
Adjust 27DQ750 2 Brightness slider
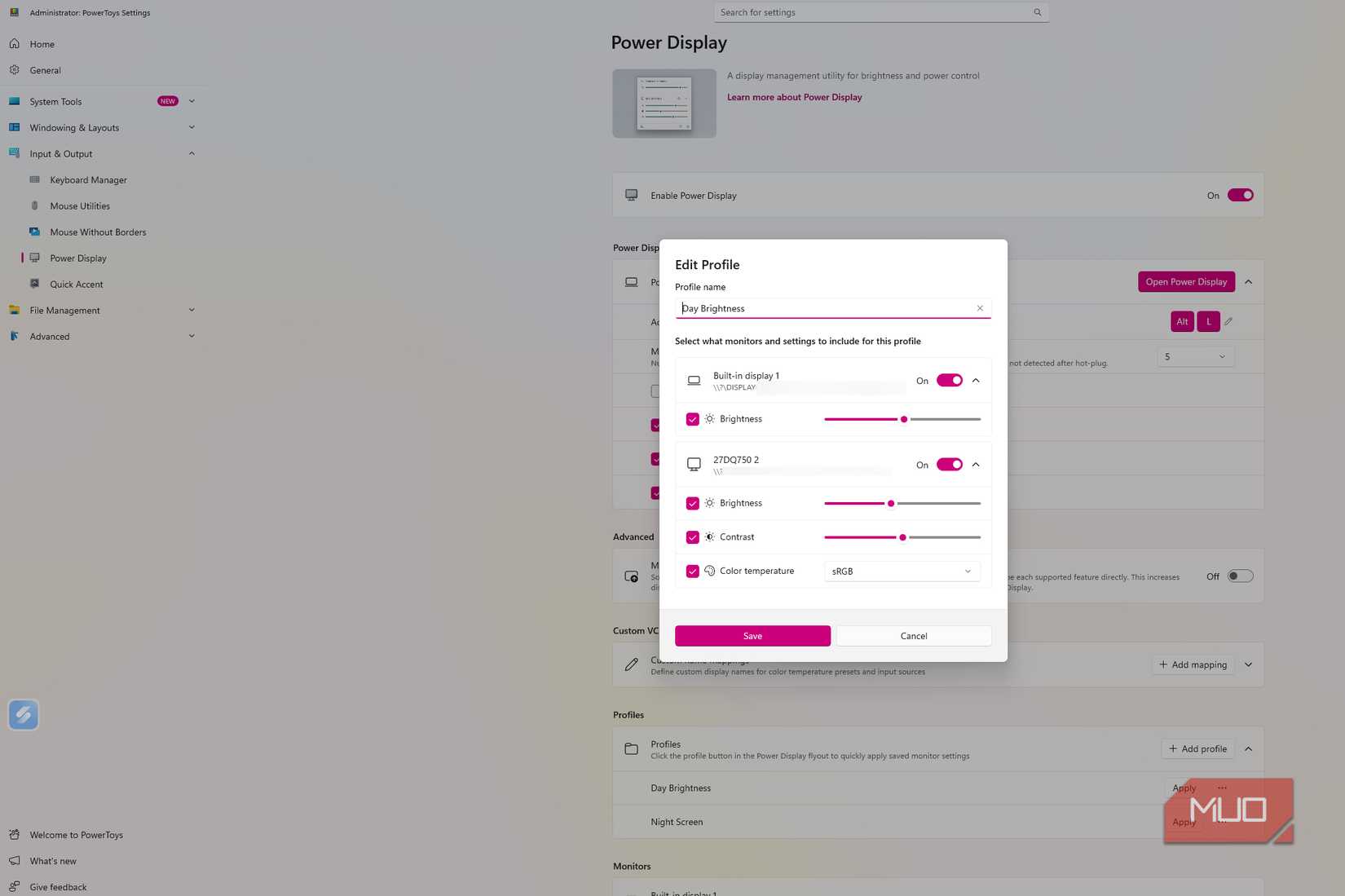(x=902, y=503)
